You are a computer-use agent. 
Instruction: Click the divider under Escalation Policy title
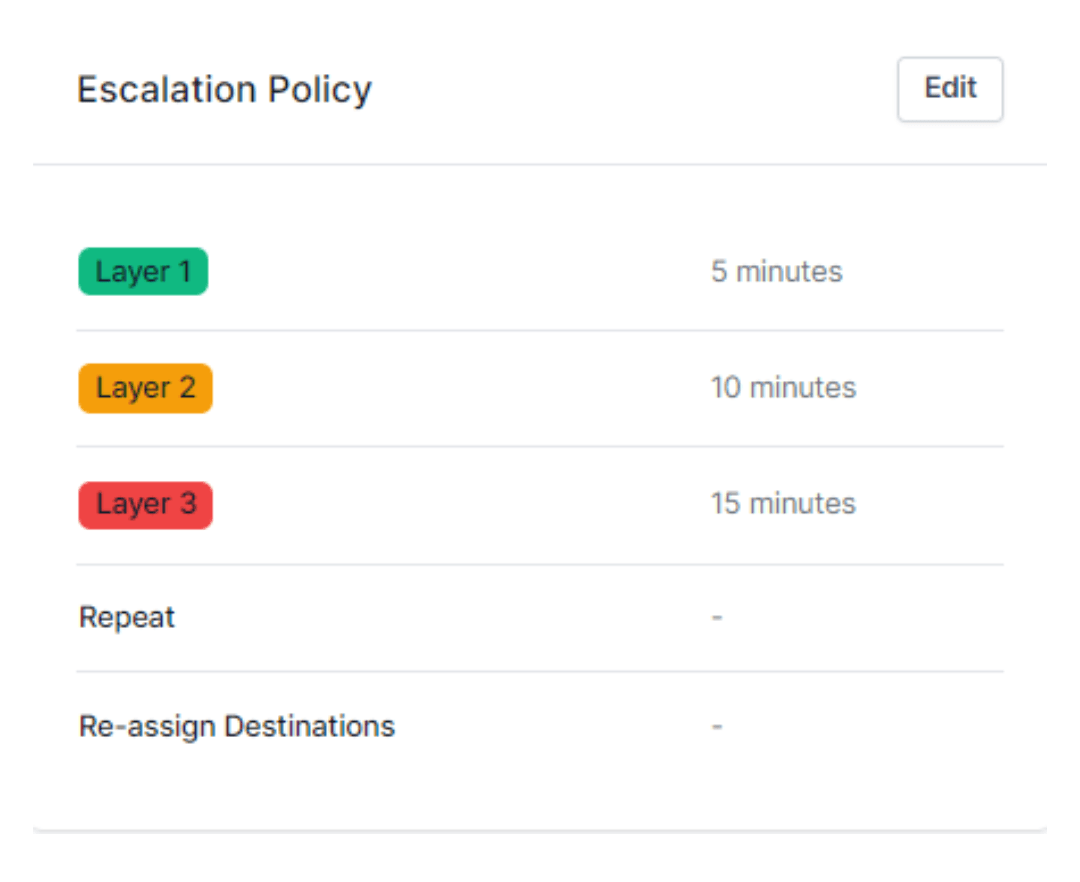point(540,160)
